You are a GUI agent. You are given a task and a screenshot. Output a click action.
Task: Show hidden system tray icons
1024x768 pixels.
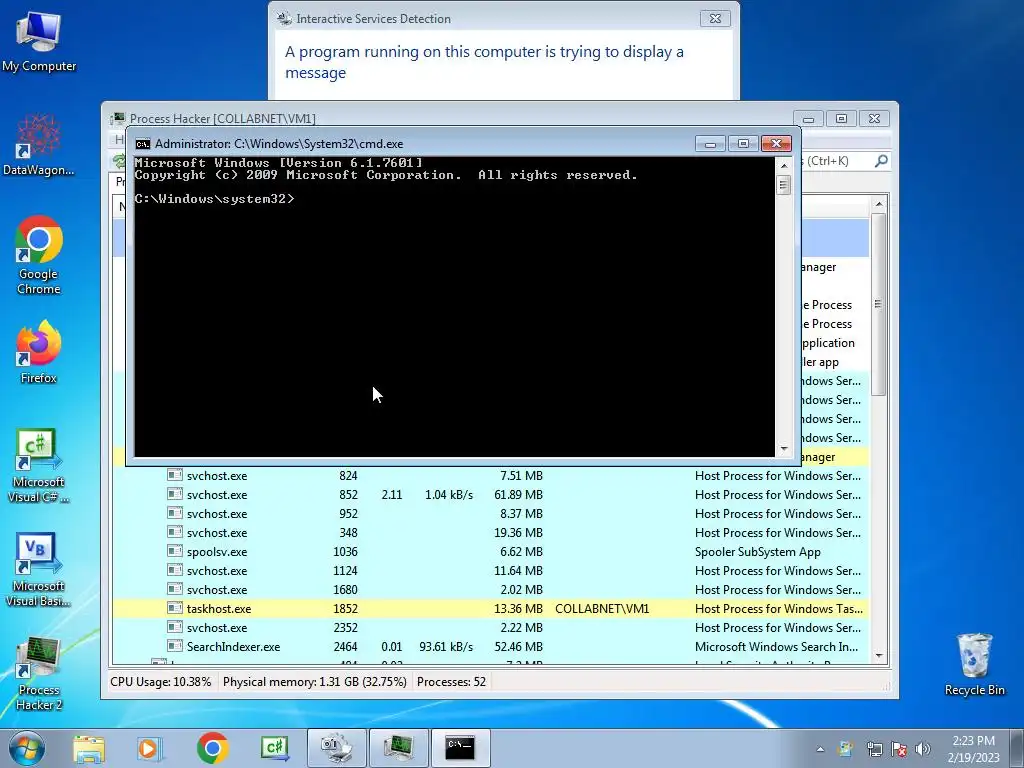pyautogui.click(x=820, y=749)
